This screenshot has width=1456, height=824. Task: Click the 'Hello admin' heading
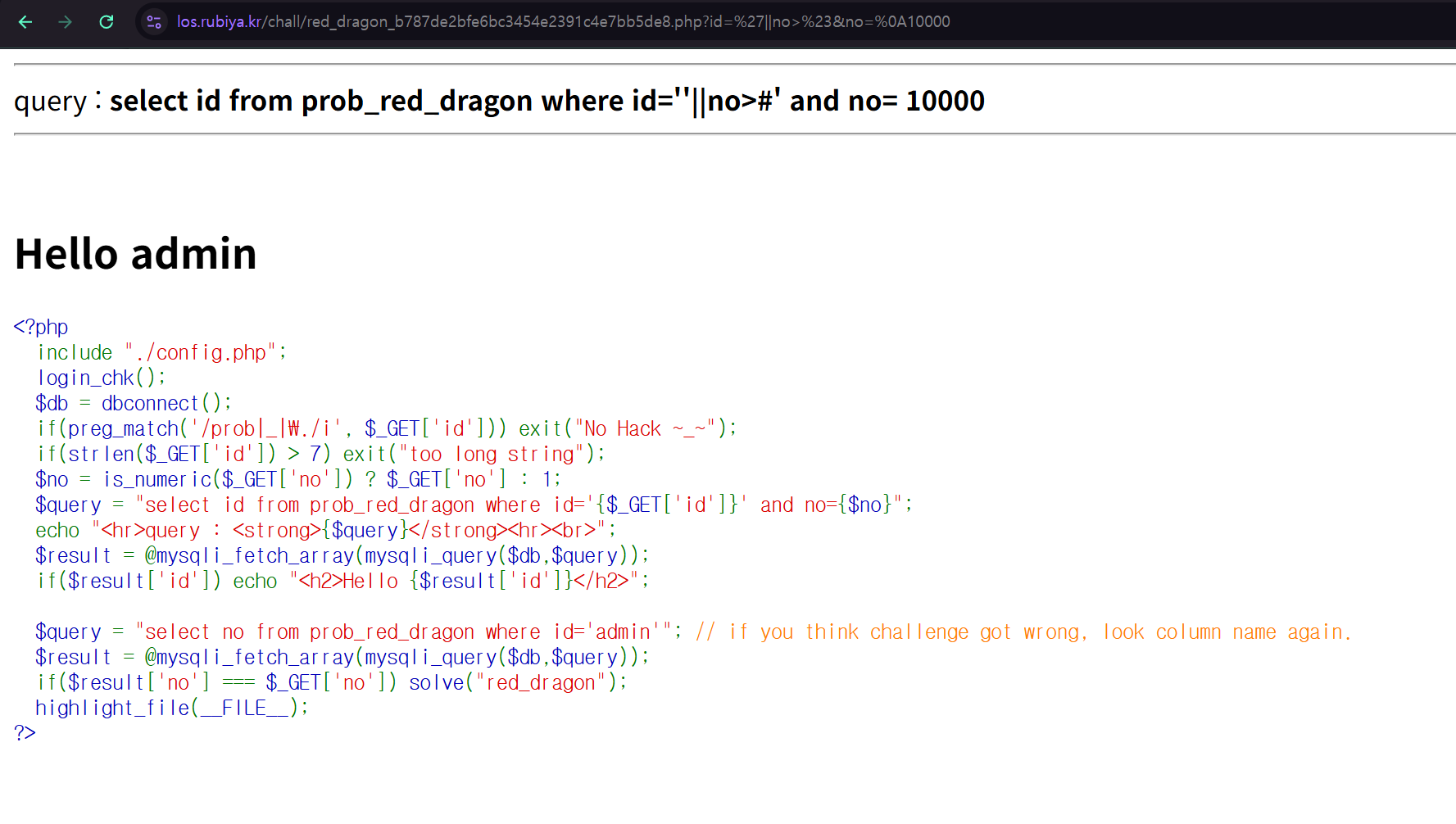point(136,254)
